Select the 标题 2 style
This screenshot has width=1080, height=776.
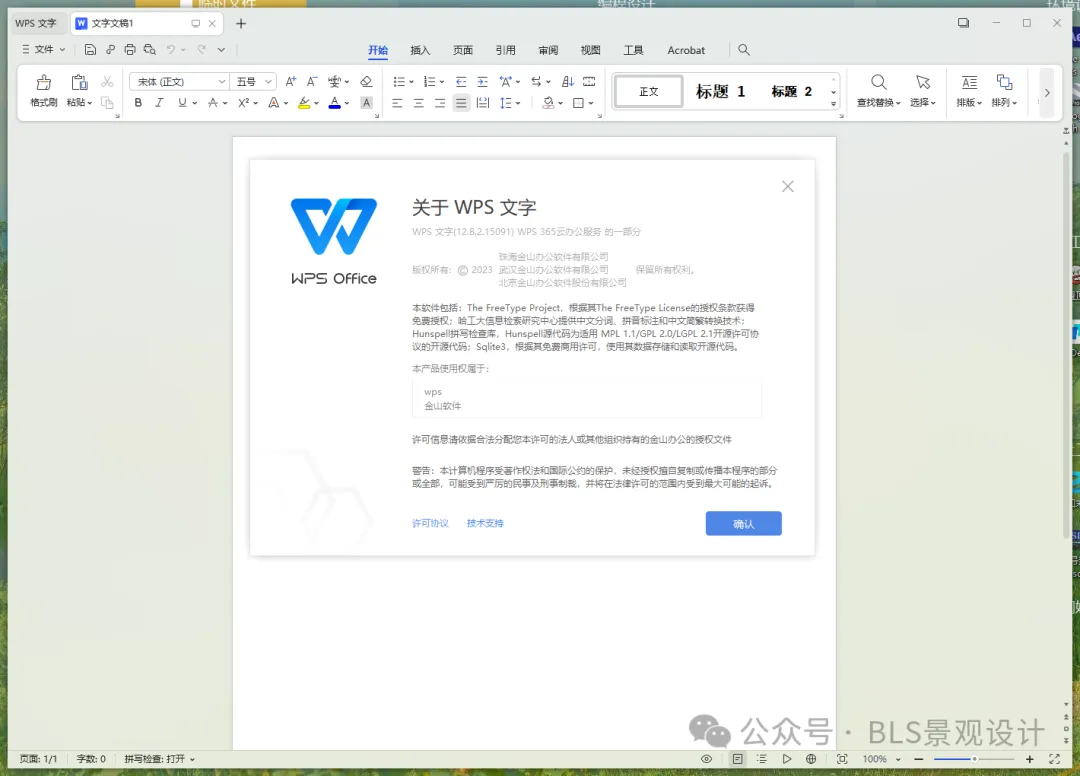[x=791, y=91]
